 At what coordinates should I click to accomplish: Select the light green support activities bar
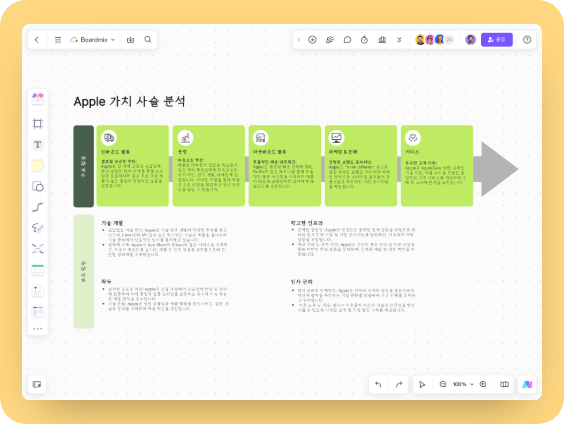83,272
